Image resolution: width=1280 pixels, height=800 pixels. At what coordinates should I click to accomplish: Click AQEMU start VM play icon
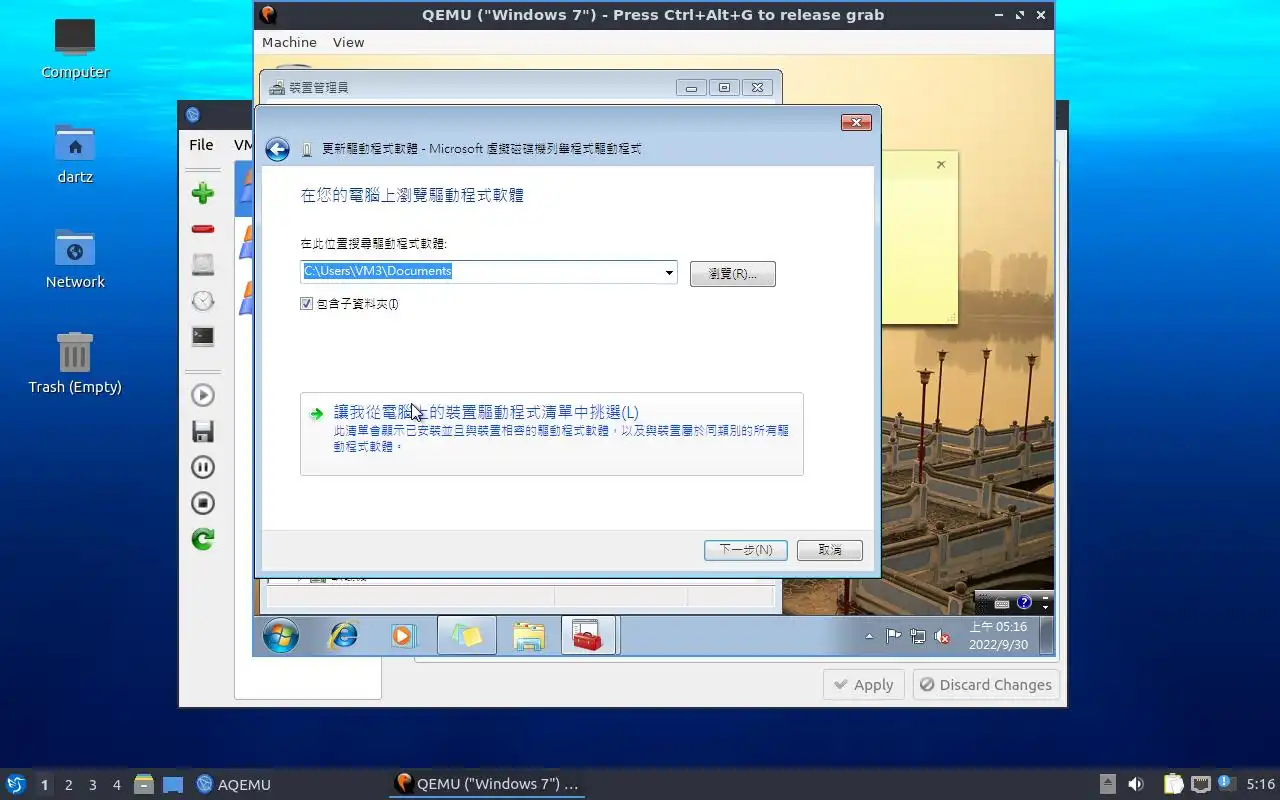(203, 395)
